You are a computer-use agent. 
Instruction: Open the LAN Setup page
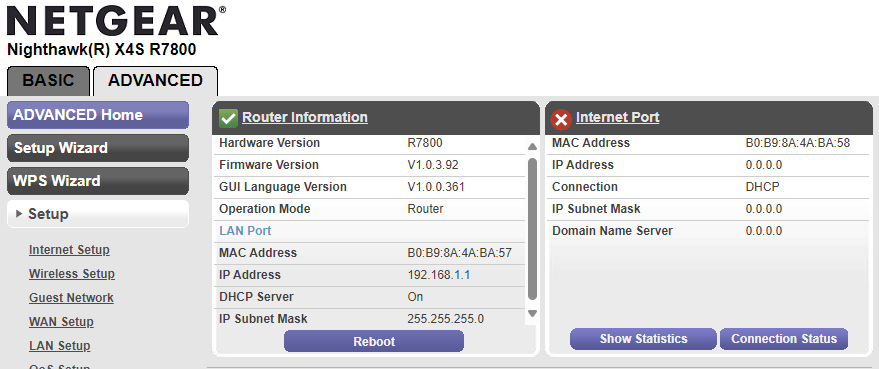(x=59, y=347)
